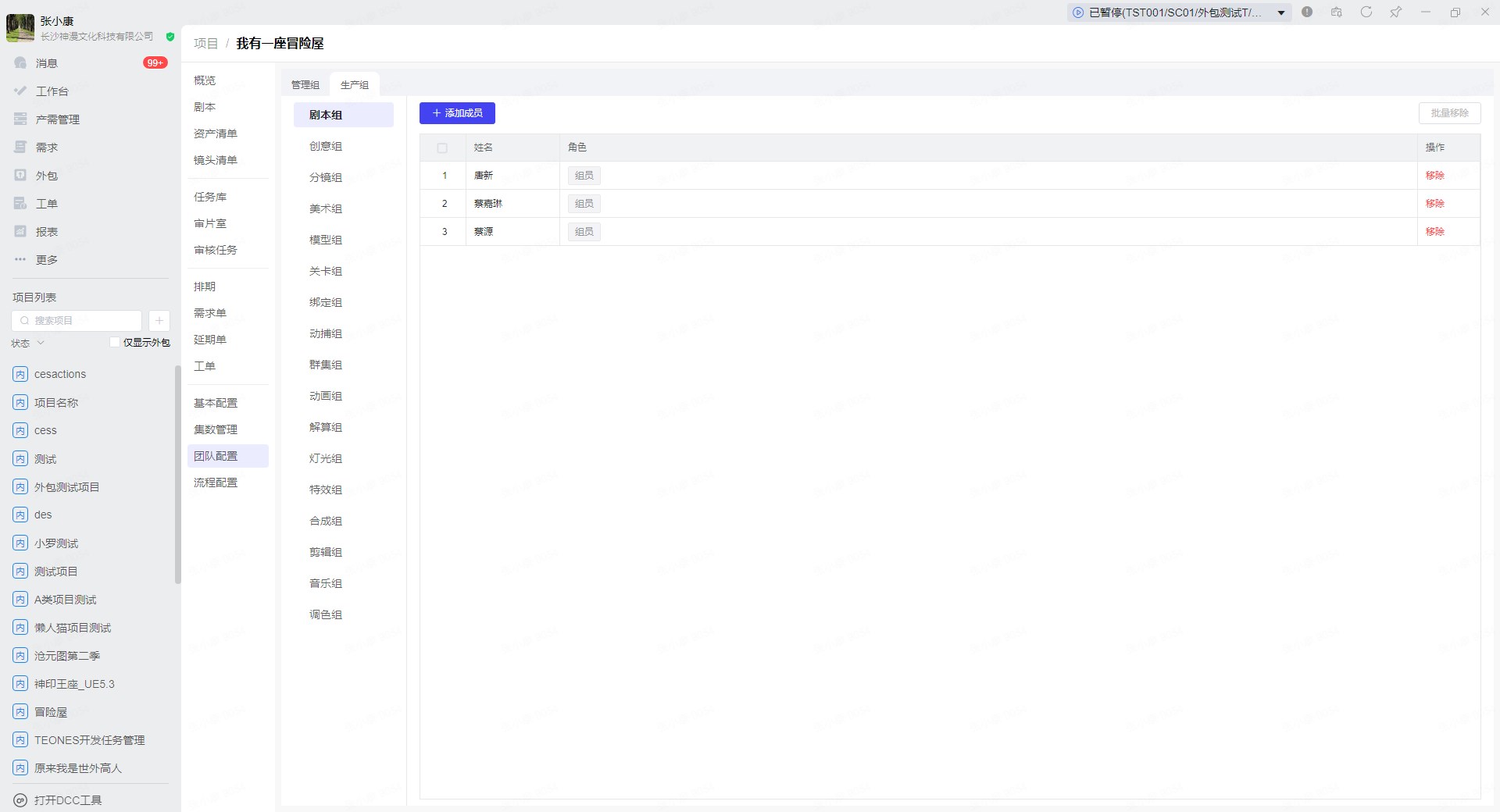Click the 组员 role tag for 唐新
1500x812 pixels.
click(584, 176)
